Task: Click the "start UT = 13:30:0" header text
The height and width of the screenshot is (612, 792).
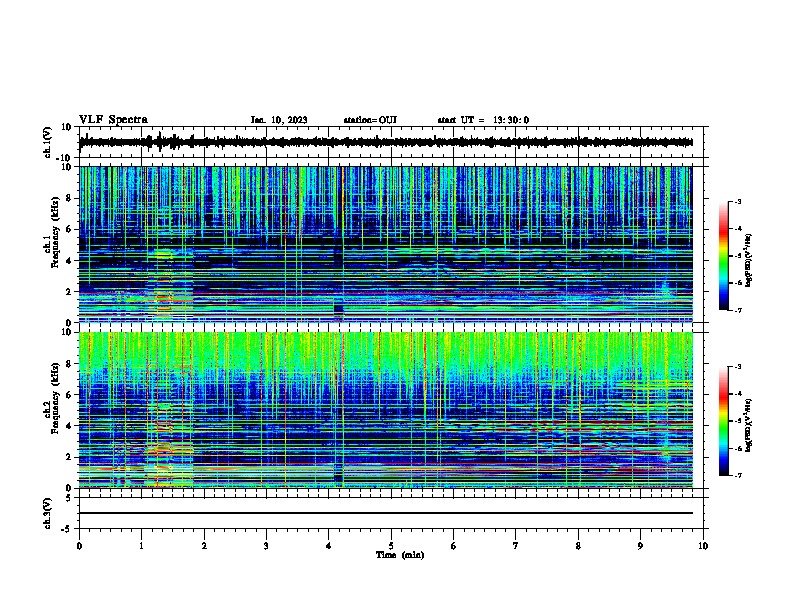Action: (483, 120)
